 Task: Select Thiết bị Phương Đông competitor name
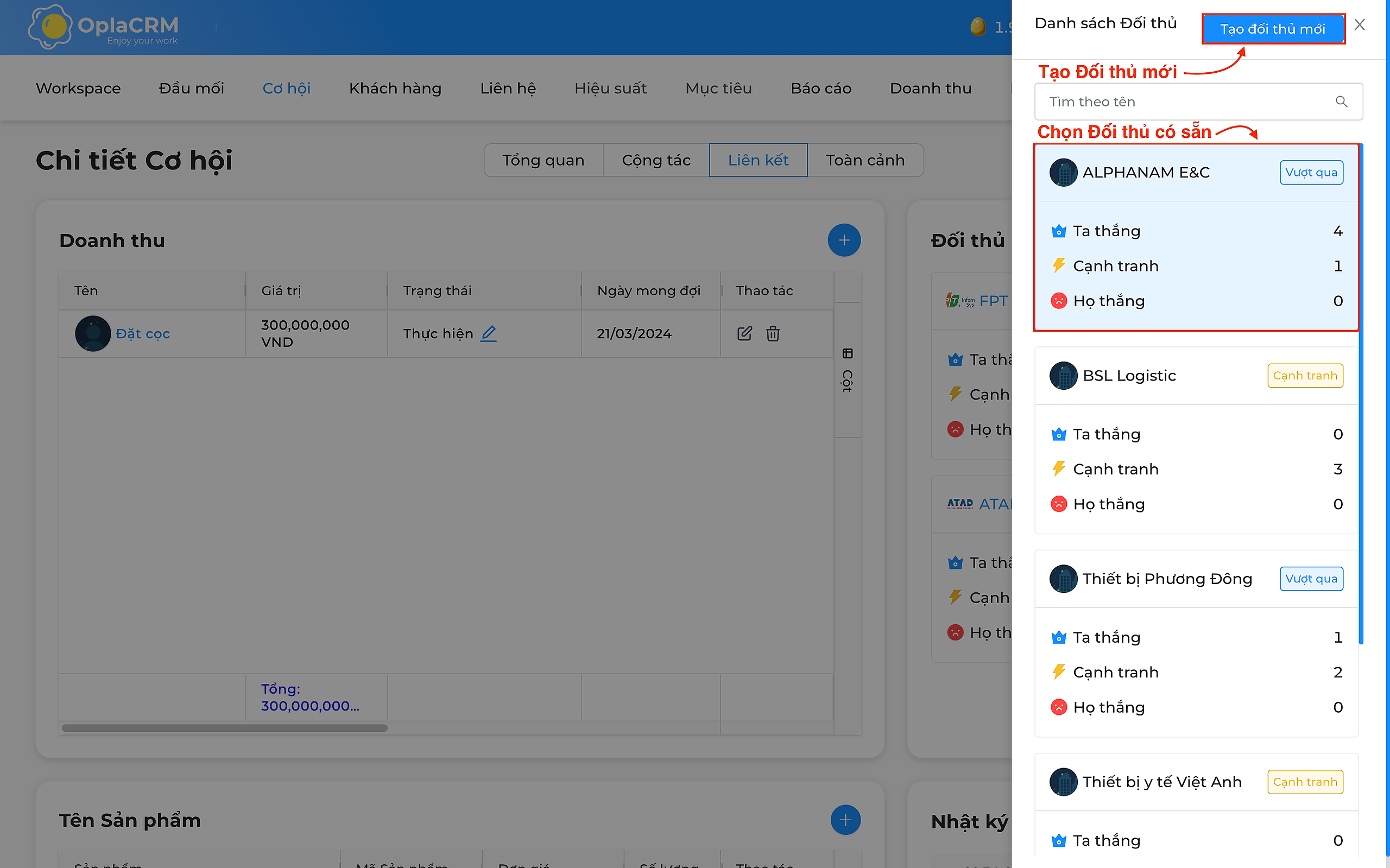pyautogui.click(x=1167, y=579)
